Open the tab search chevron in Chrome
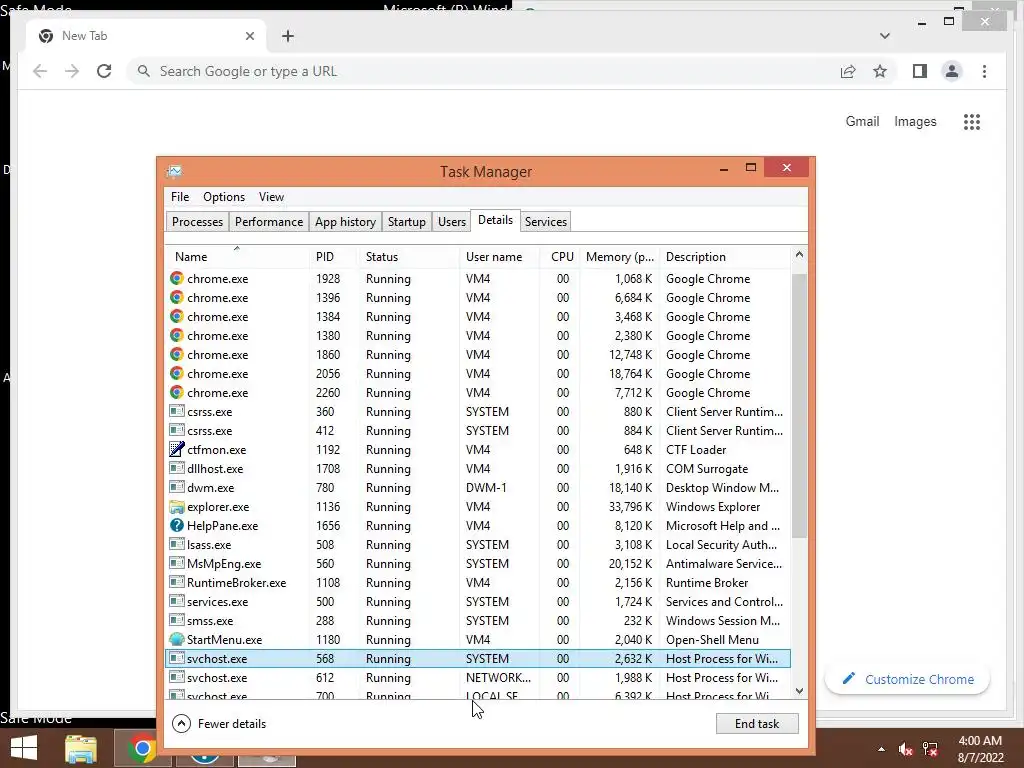Viewport: 1024px width, 768px height. pyautogui.click(x=884, y=36)
